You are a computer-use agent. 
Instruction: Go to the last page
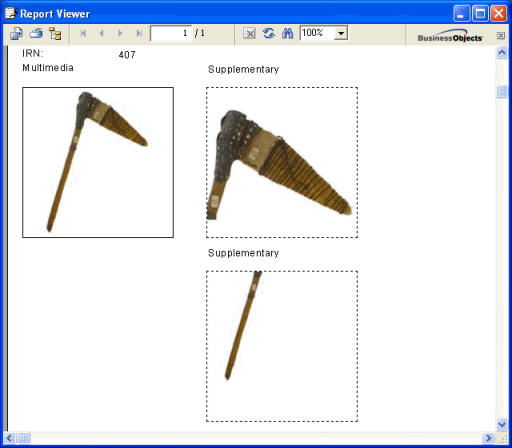tap(139, 33)
